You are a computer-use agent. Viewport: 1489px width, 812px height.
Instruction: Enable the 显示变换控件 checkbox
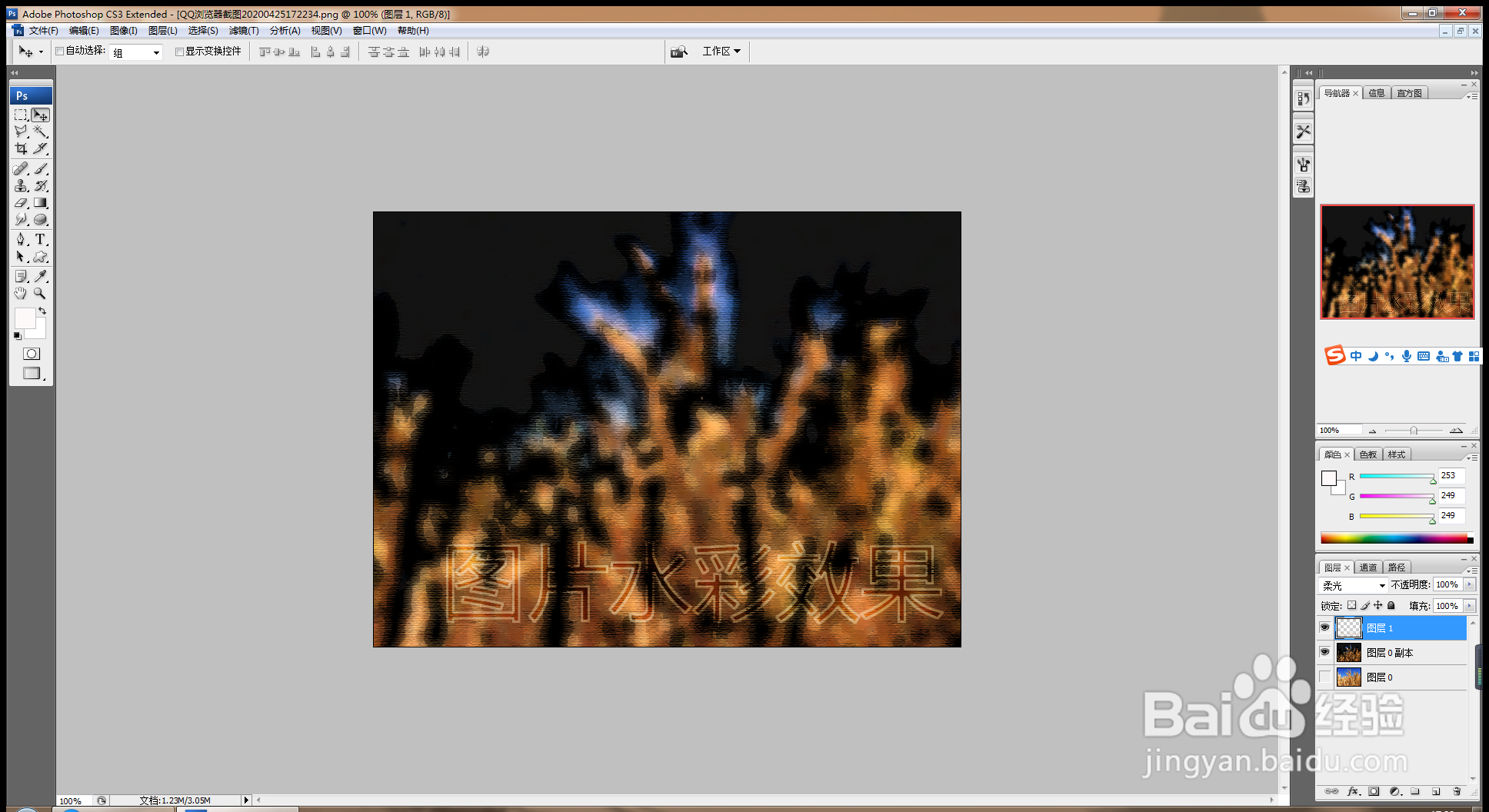[x=179, y=52]
